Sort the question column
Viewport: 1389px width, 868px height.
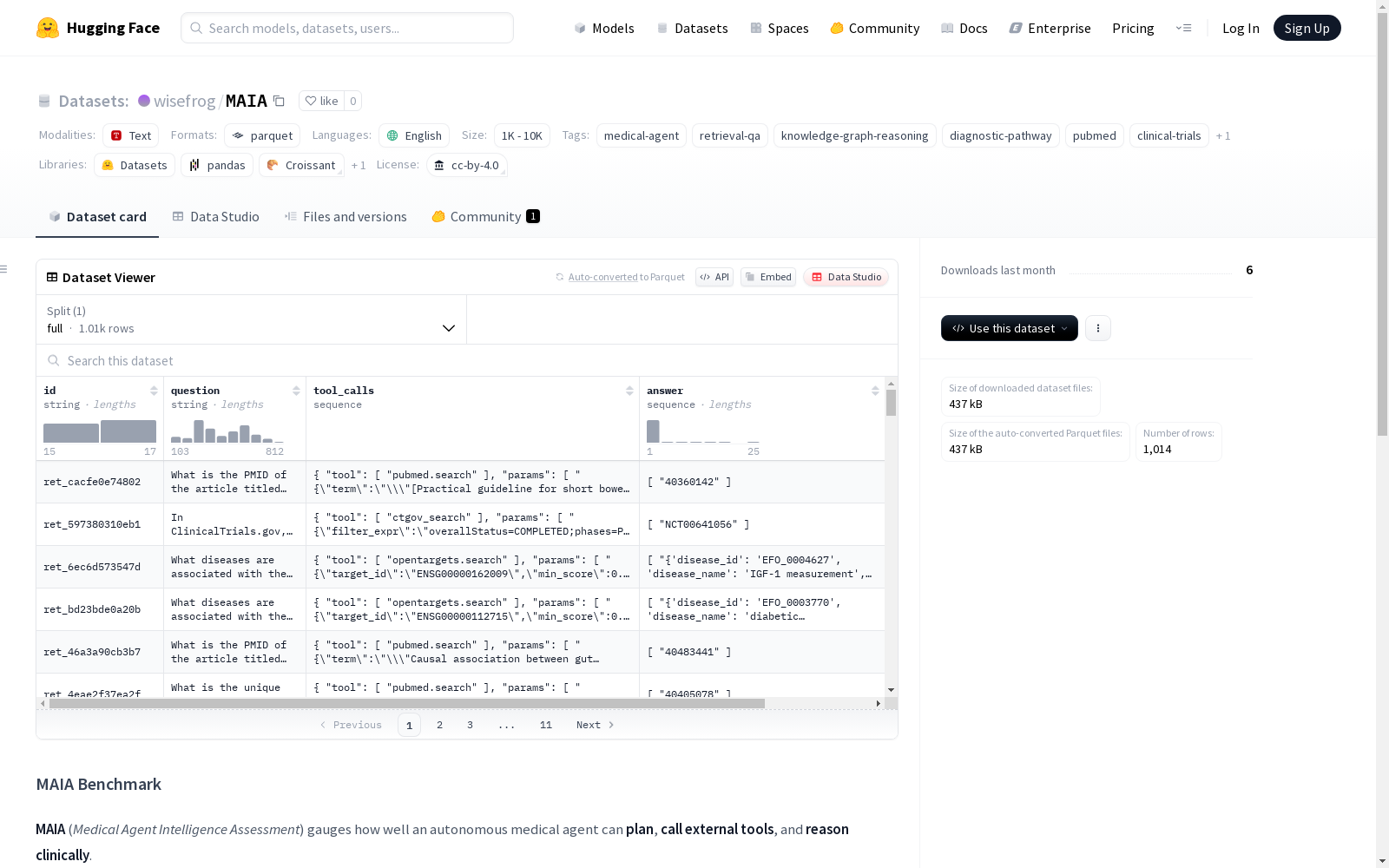296,391
